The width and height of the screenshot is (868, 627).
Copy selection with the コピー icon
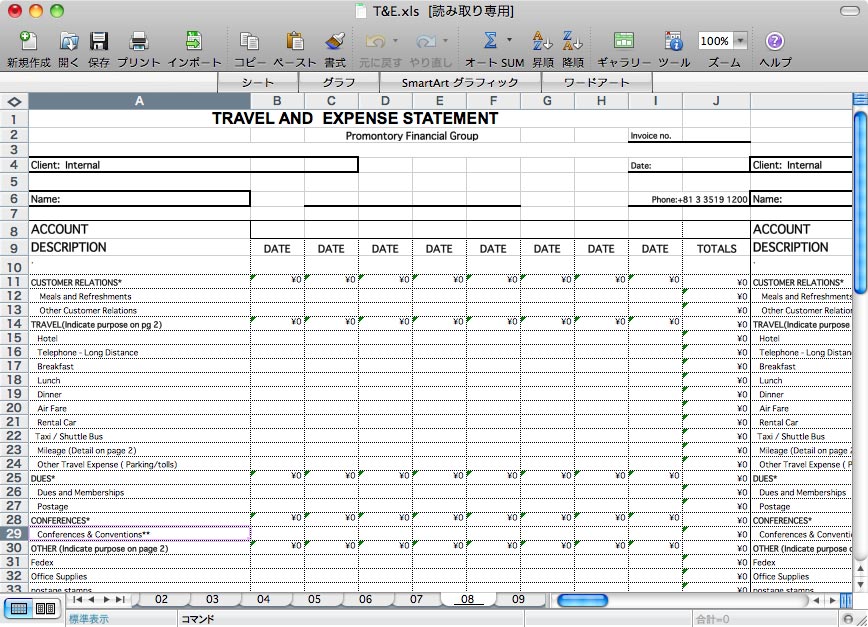pyautogui.click(x=249, y=42)
